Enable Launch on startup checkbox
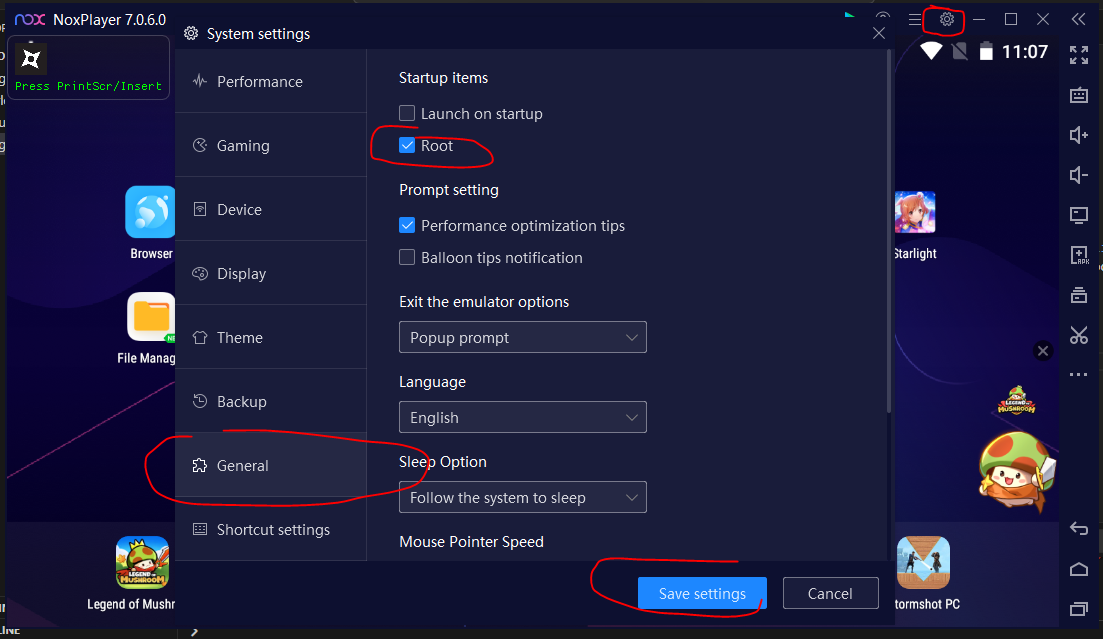This screenshot has width=1103, height=639. tap(407, 114)
